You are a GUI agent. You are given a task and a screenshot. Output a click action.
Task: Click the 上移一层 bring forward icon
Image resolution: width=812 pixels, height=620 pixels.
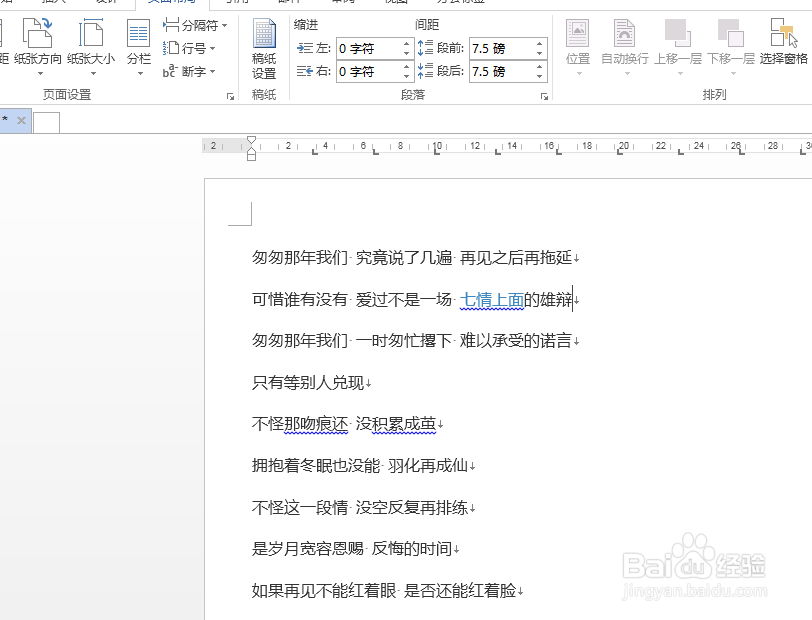(x=678, y=34)
